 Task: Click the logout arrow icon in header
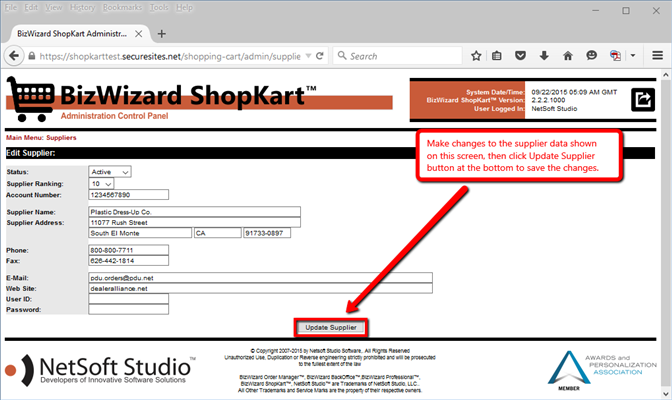point(643,99)
